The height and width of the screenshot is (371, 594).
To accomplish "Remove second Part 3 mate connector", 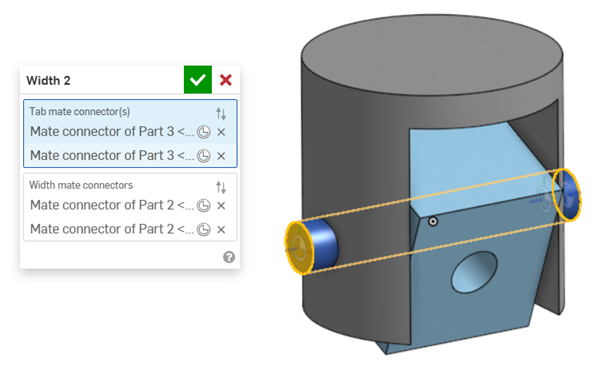I will point(221,156).
